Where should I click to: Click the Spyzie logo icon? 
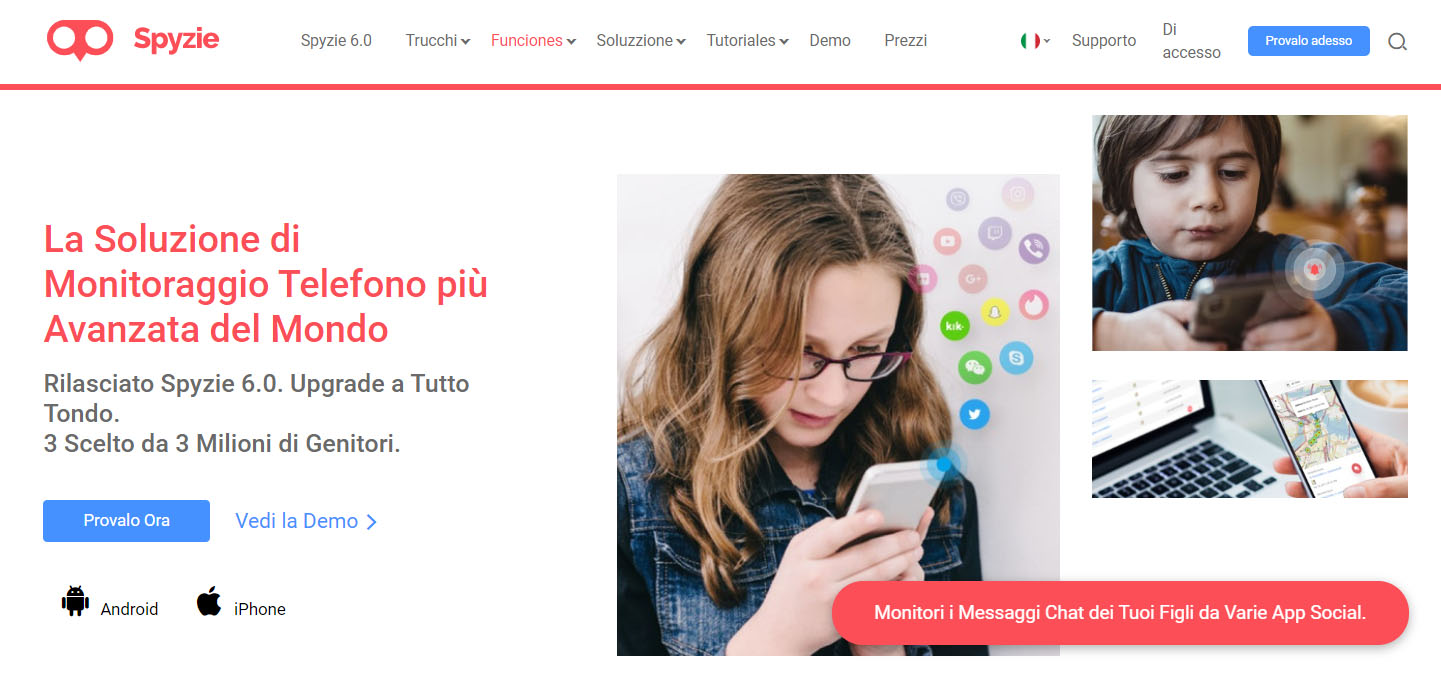(x=80, y=40)
